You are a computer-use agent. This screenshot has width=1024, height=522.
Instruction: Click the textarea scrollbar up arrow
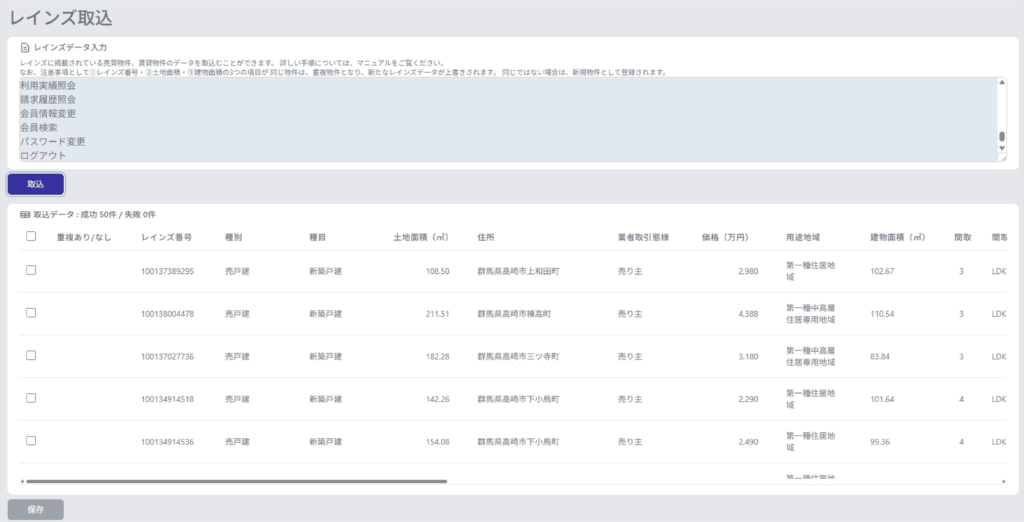pos(1002,84)
